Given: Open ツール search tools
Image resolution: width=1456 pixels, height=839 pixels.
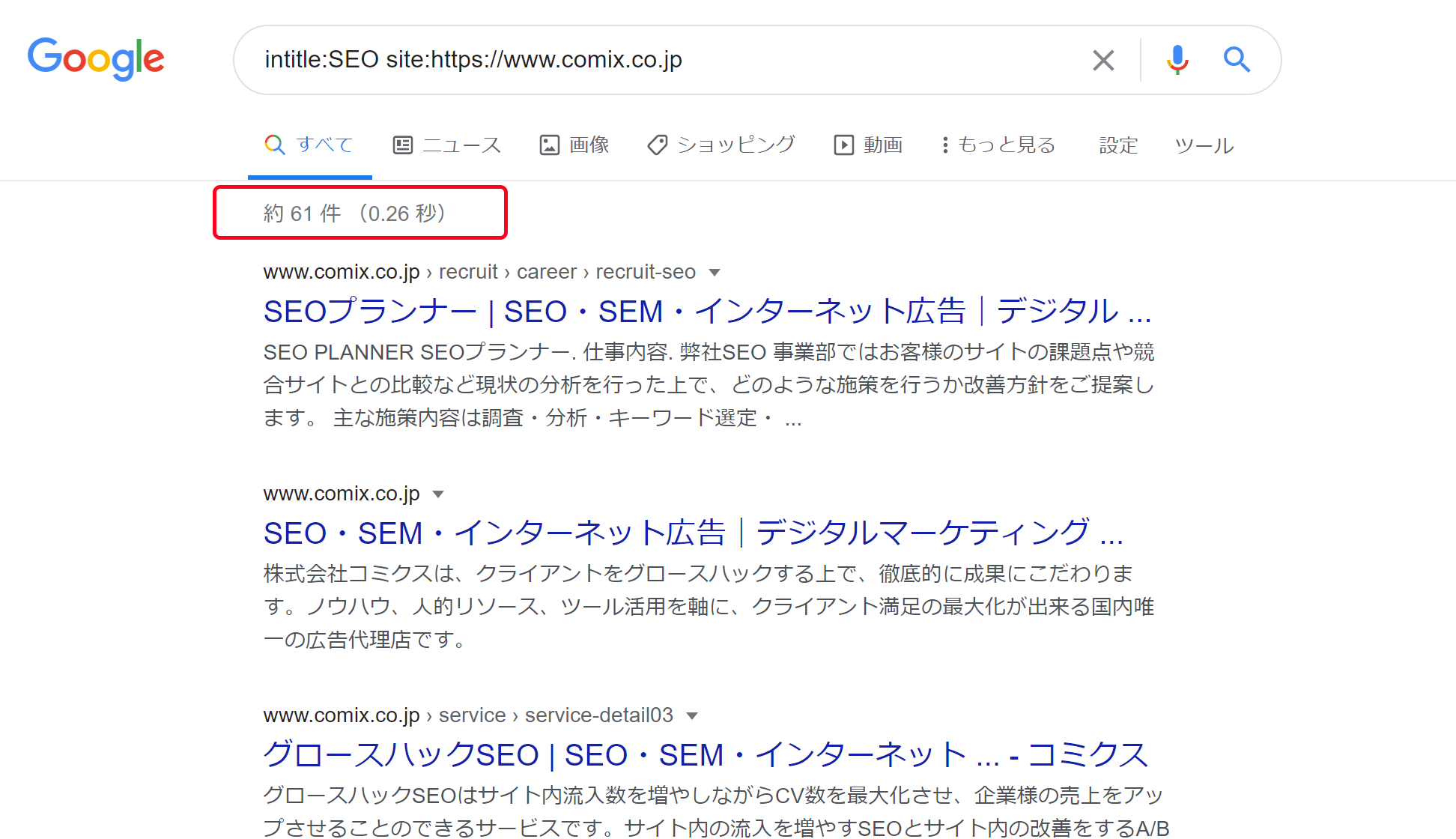Looking at the screenshot, I should point(1204,145).
